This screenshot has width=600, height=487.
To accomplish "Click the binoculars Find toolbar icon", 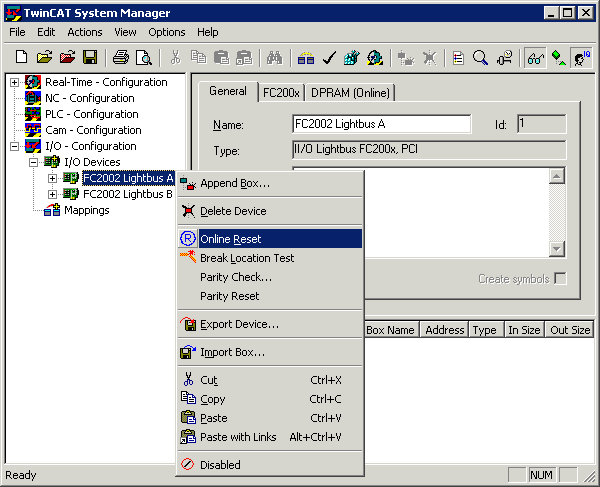I will (275, 58).
